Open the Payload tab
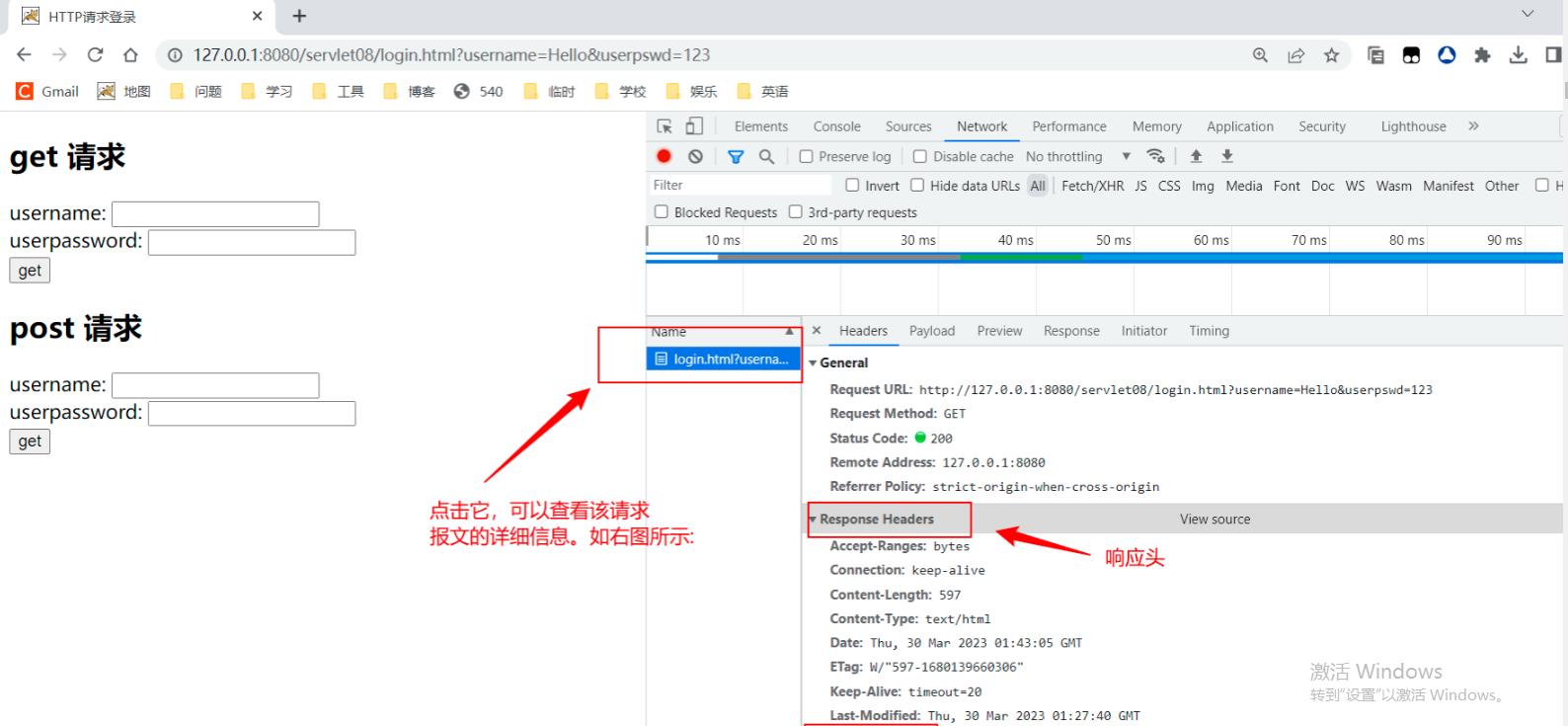 tap(932, 331)
